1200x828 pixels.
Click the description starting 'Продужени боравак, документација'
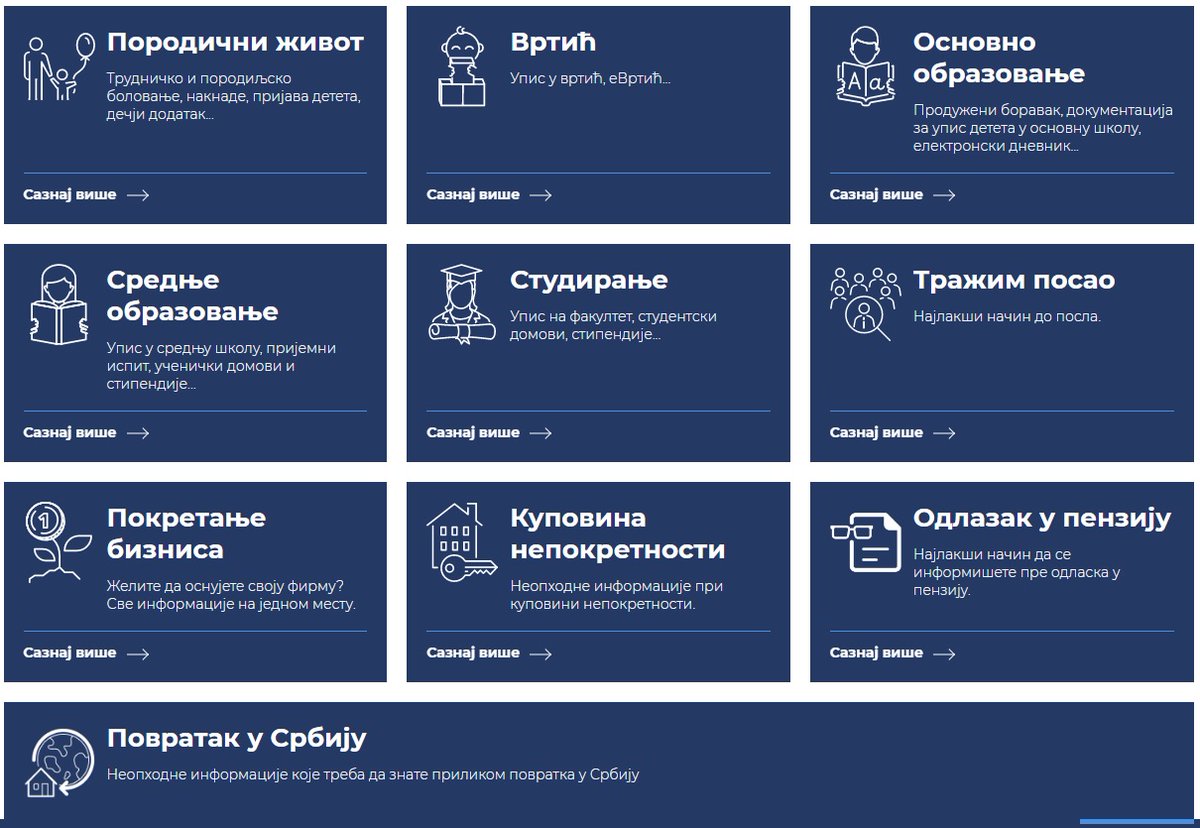[1042, 128]
